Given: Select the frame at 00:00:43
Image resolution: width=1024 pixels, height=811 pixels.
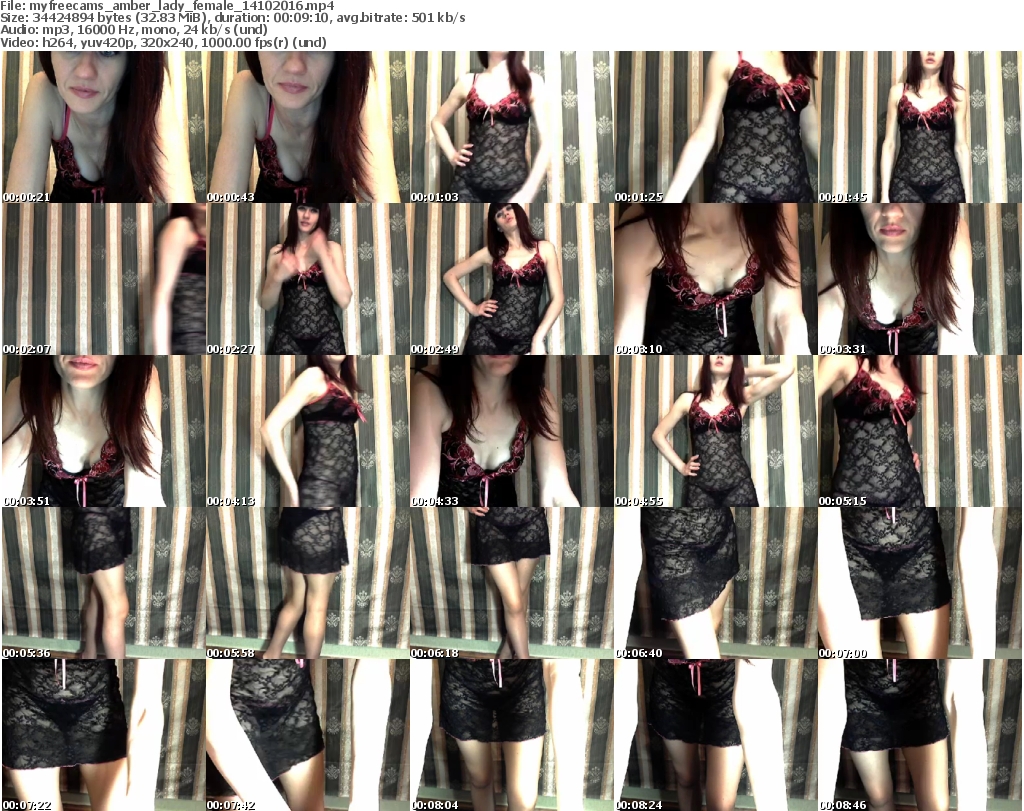Looking at the screenshot, I should pos(306,127).
